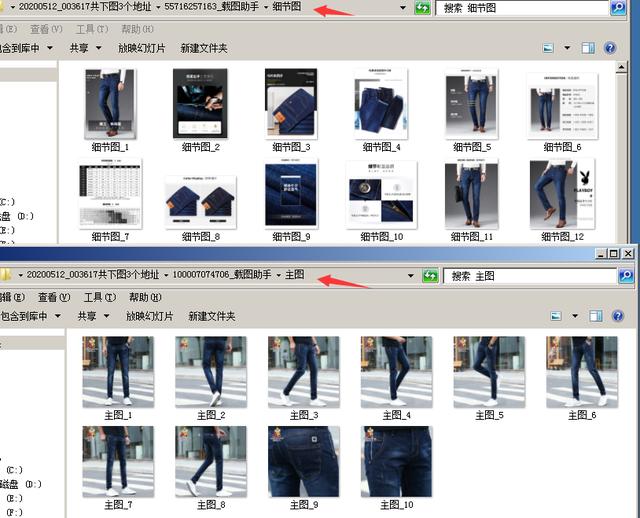Open arrow before 细节图 in top breadcrumb
Screen dimensions: 640x518
coord(266,7)
